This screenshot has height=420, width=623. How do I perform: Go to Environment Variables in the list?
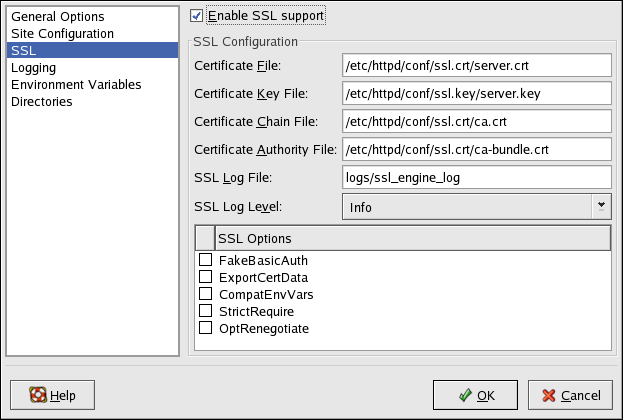76,84
